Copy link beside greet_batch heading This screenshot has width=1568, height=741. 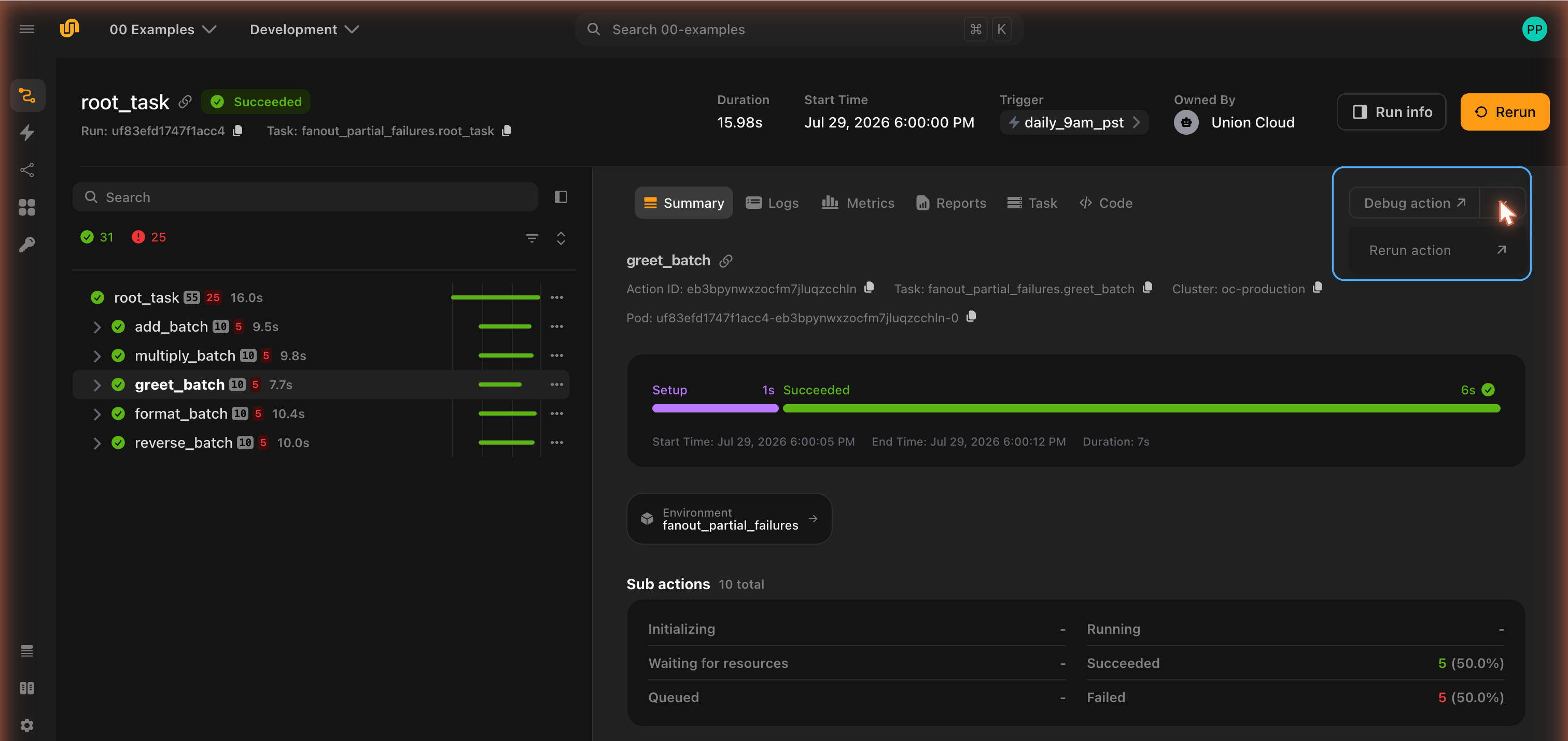pyautogui.click(x=725, y=261)
